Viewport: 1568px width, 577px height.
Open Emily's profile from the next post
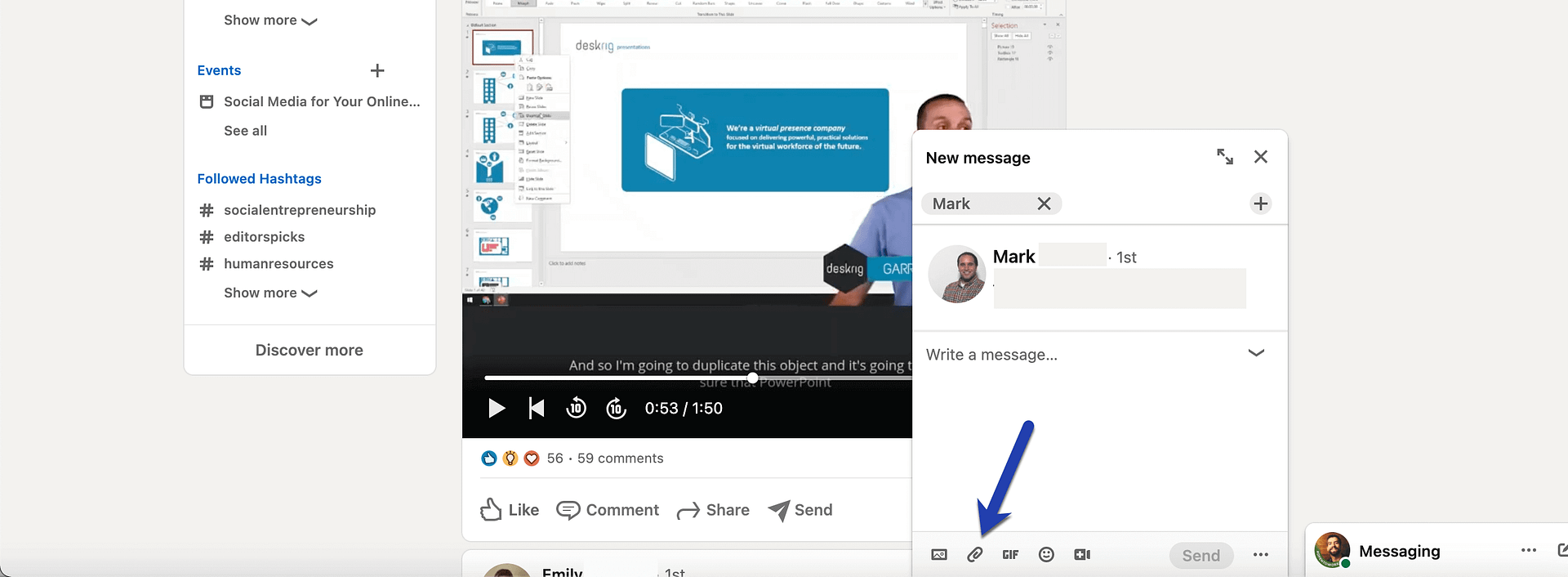point(562,571)
